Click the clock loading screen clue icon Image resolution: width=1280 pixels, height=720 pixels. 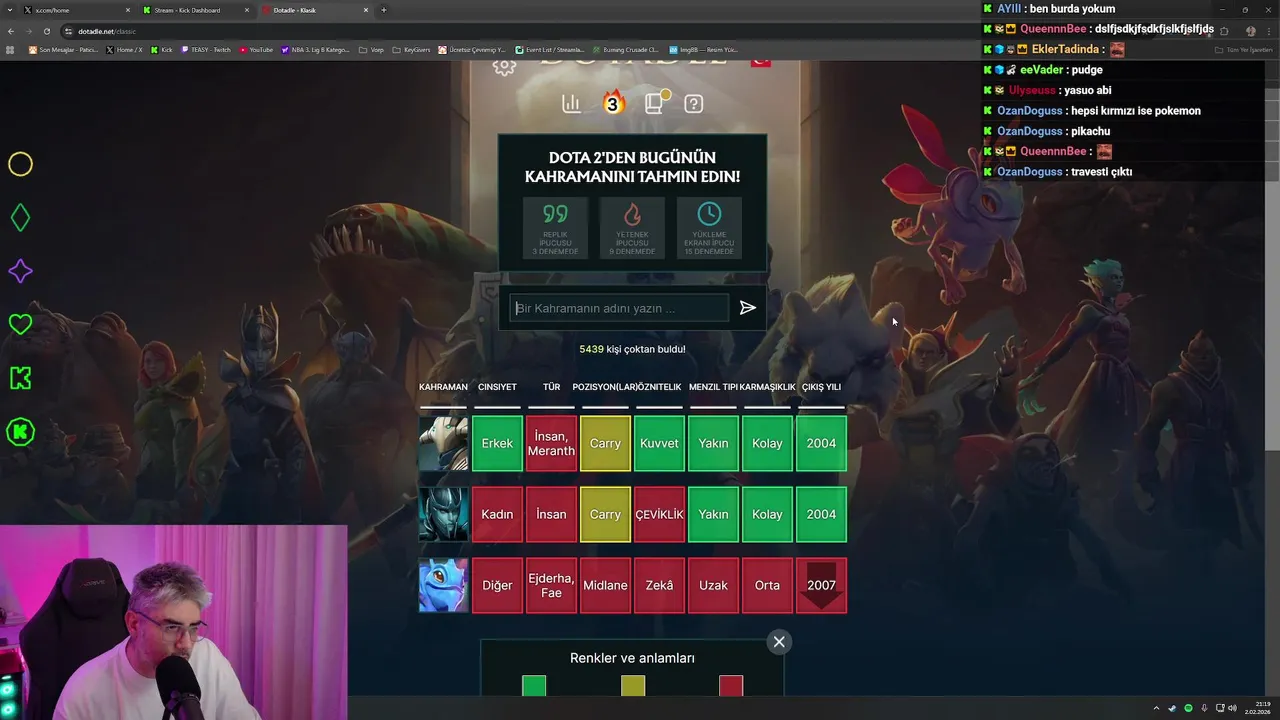[x=709, y=228]
